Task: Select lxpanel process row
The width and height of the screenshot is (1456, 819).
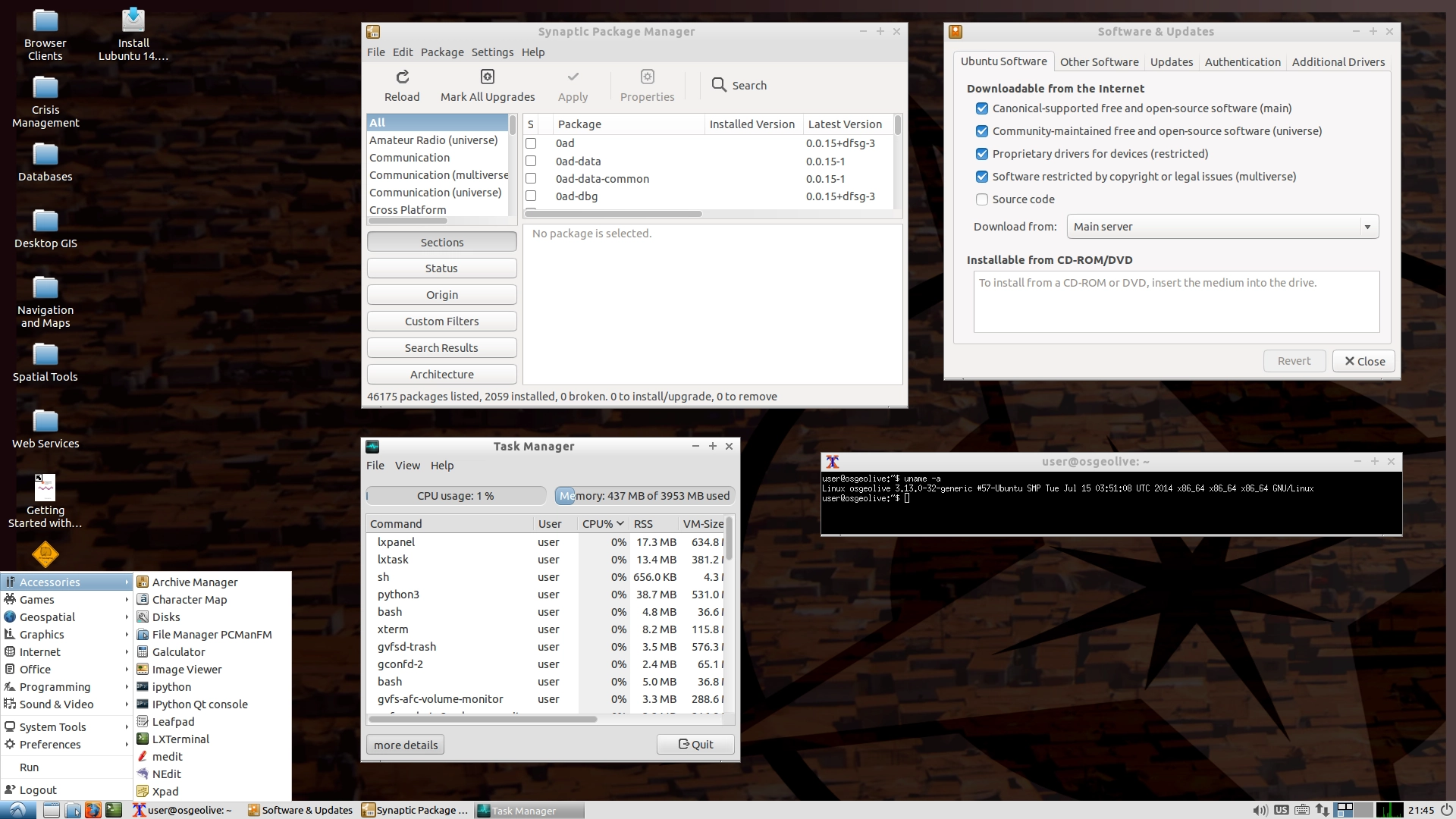Action: (546, 542)
